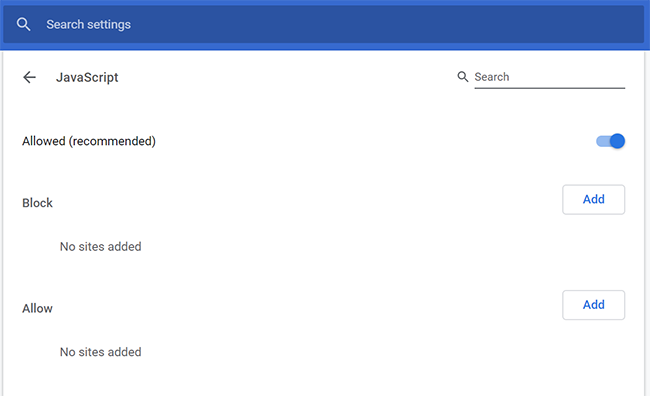This screenshot has width=650, height=396.
Task: Click the JavaScript page heading
Action: (87, 78)
